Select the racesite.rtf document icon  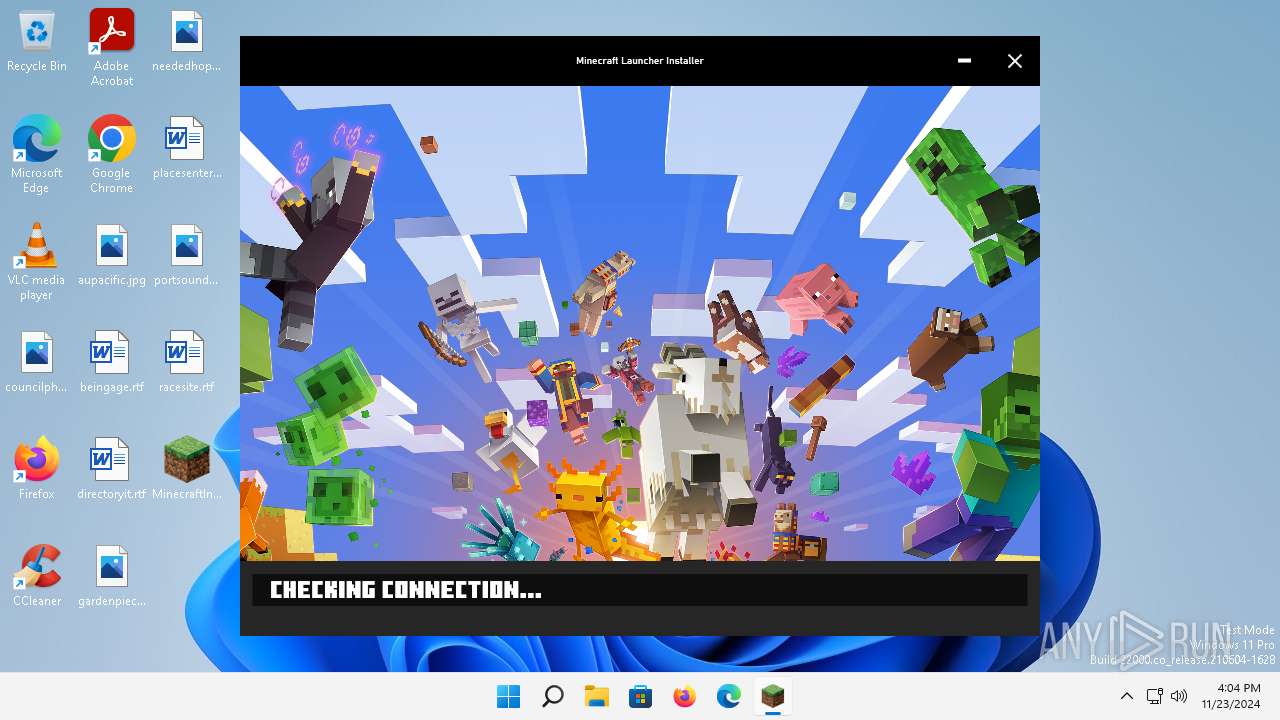coord(187,362)
